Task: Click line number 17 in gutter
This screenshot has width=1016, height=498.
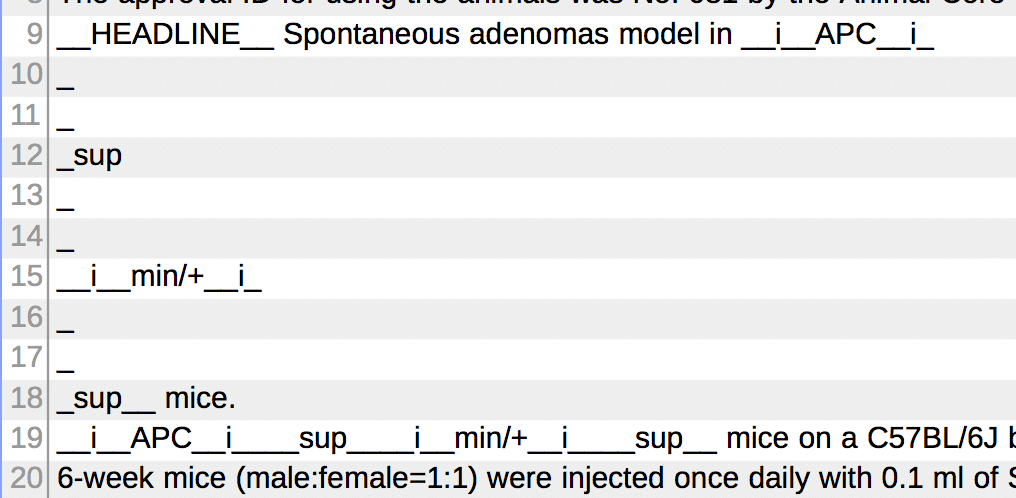Action: (x=27, y=357)
